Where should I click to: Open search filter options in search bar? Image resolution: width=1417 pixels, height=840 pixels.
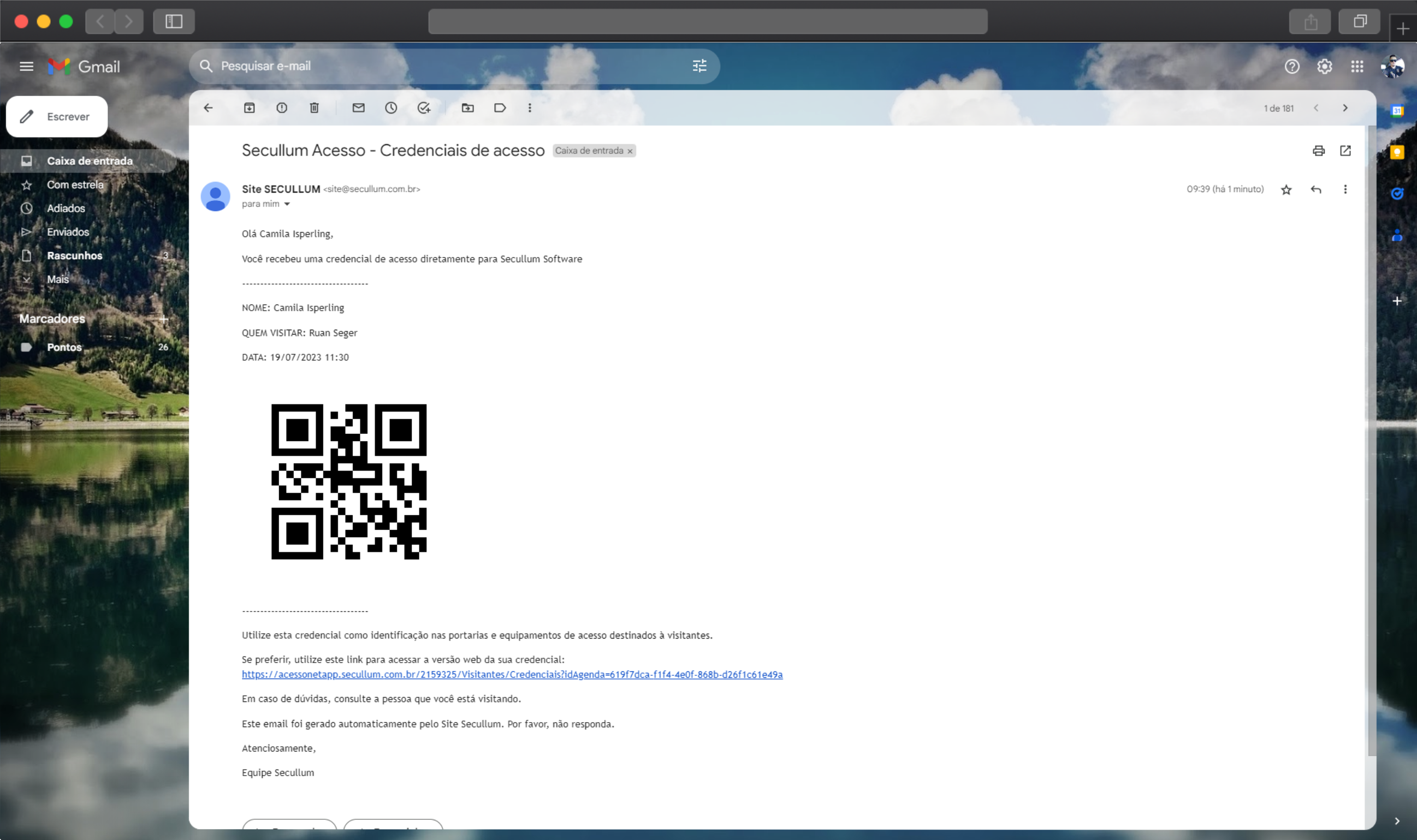tap(699, 66)
